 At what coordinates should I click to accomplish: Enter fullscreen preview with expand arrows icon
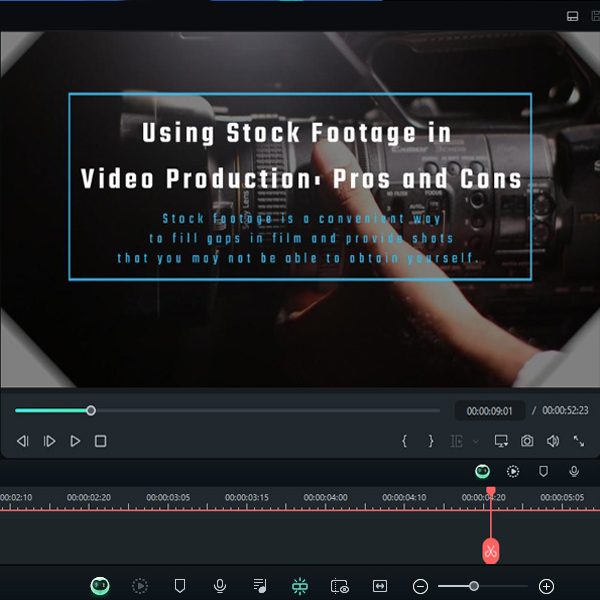pos(579,441)
